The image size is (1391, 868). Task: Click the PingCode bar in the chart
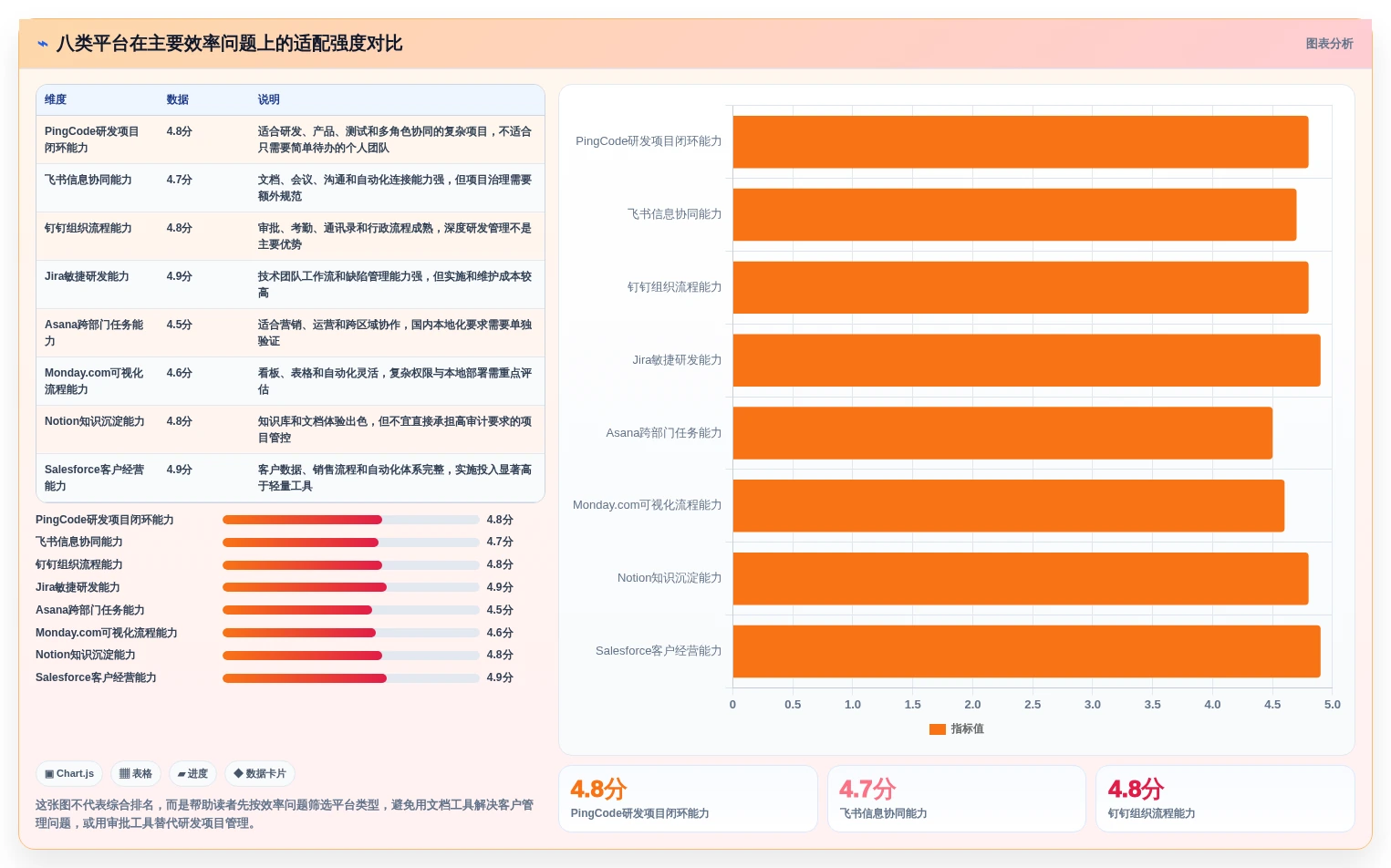pyautogui.click(x=1021, y=141)
